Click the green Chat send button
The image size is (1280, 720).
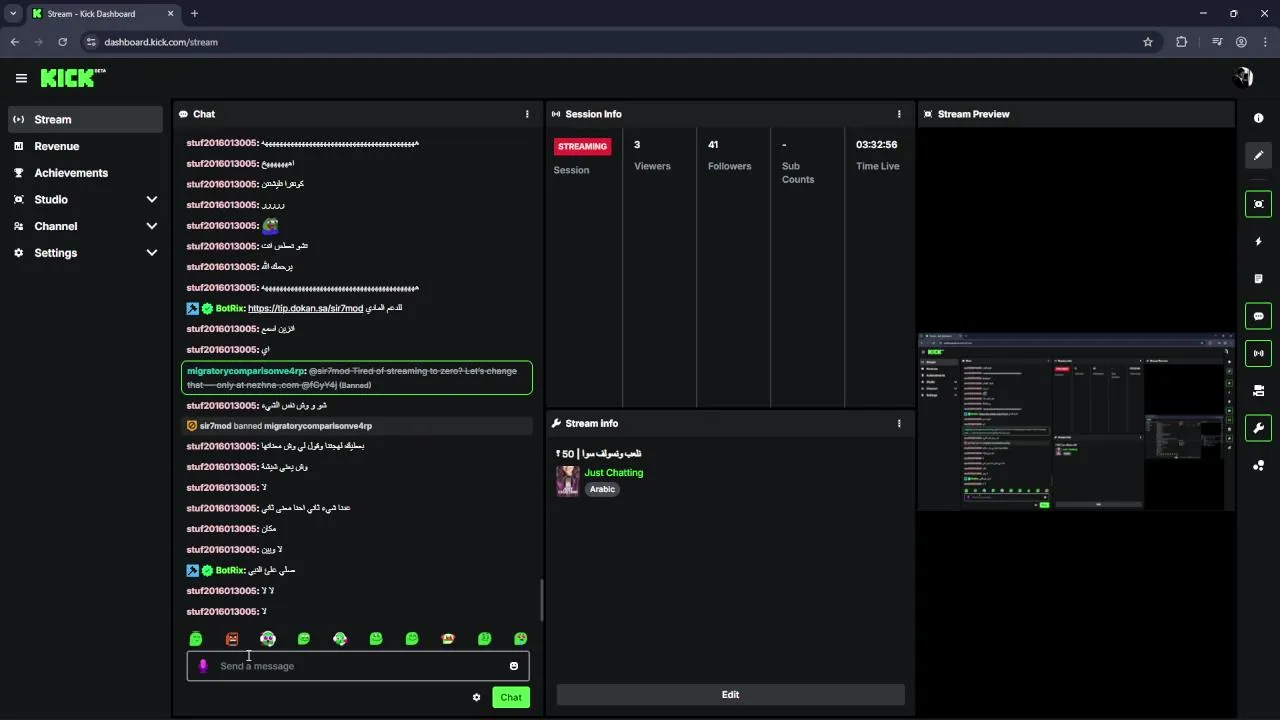[x=511, y=697]
